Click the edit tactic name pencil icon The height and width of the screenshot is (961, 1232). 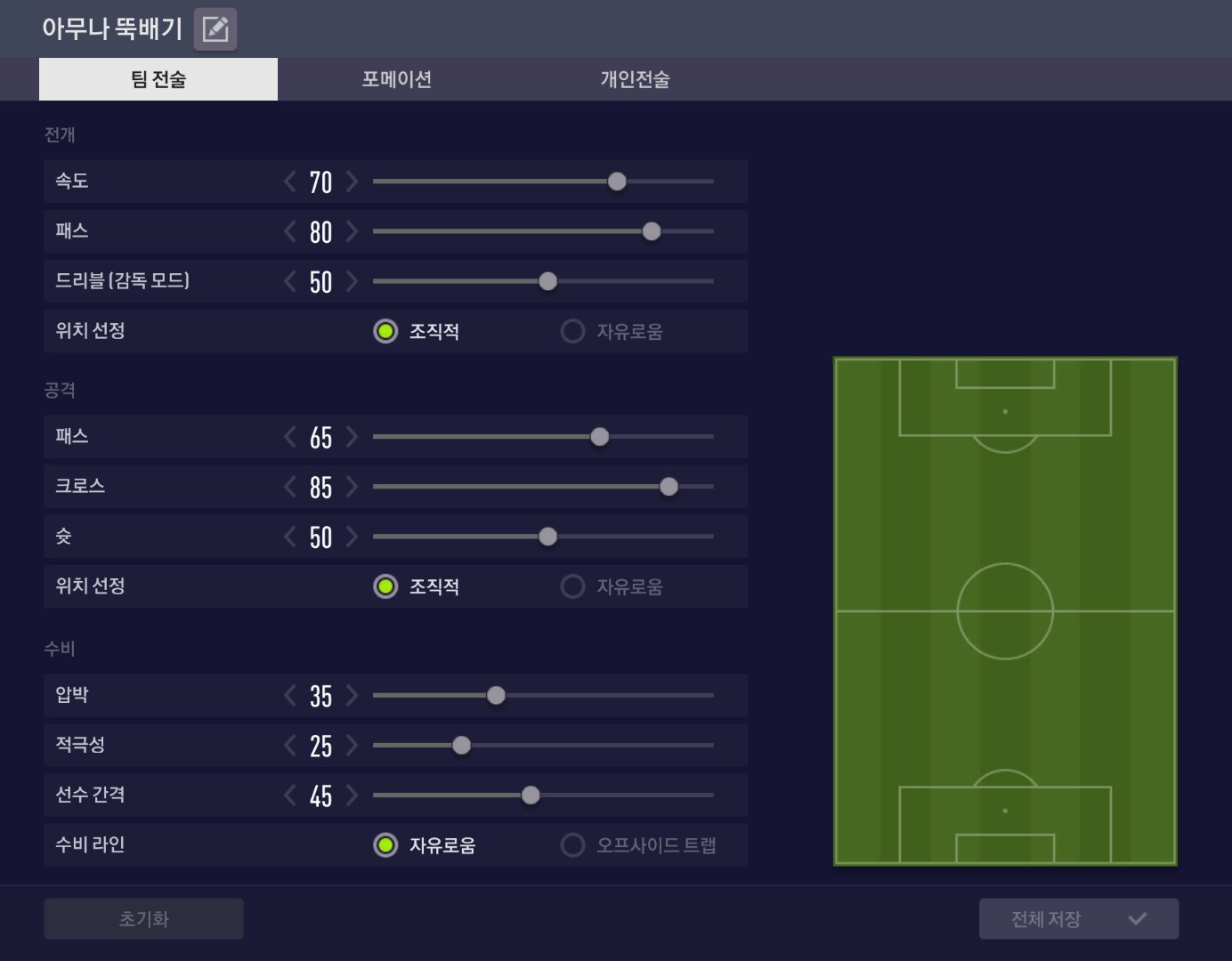tap(215, 29)
